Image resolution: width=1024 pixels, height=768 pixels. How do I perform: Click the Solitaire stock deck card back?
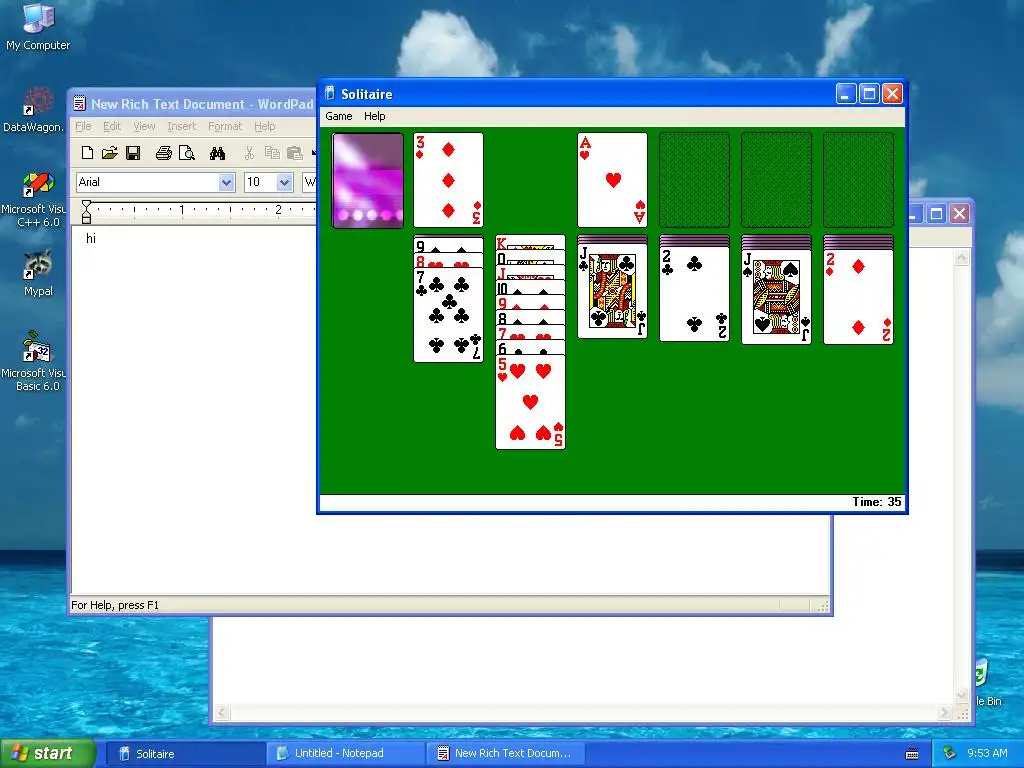tap(368, 180)
